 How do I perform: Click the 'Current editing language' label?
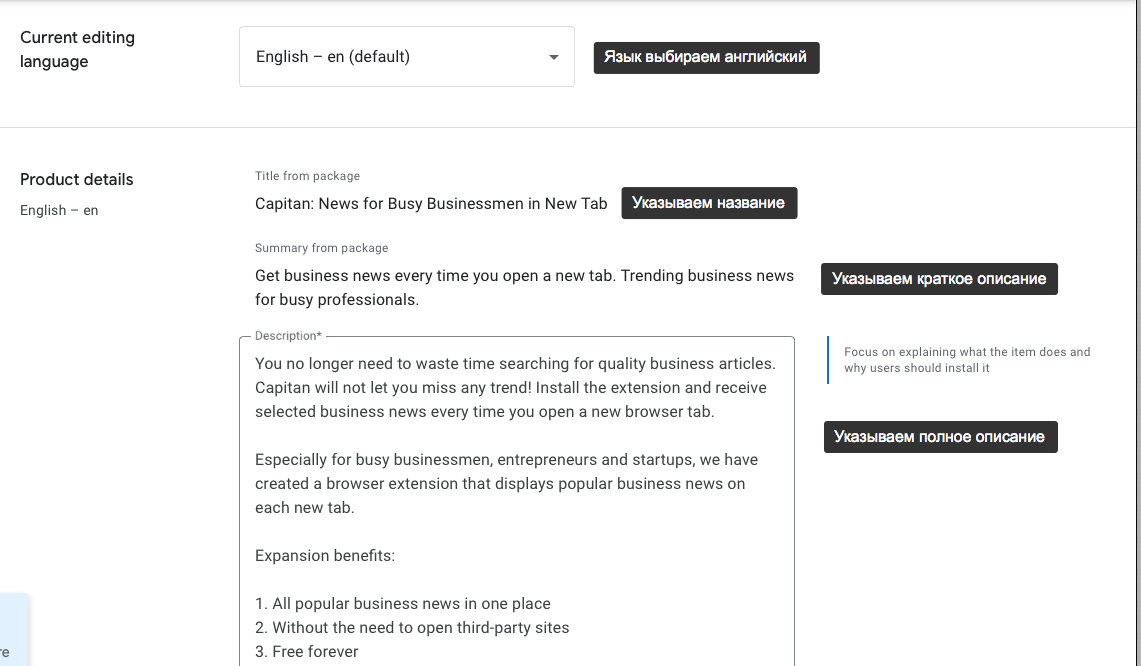[77, 49]
